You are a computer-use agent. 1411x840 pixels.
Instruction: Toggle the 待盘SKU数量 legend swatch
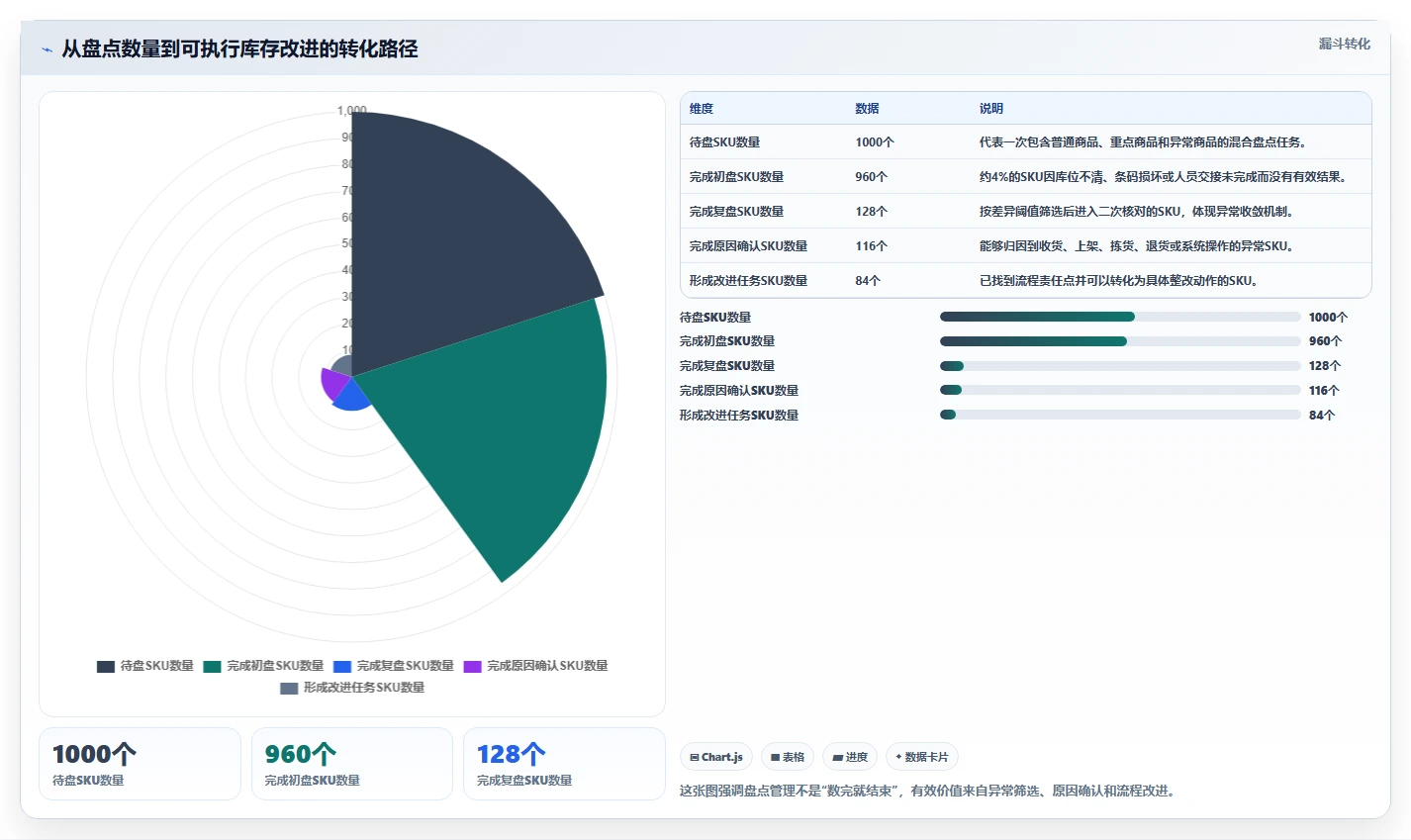pyautogui.click(x=106, y=666)
